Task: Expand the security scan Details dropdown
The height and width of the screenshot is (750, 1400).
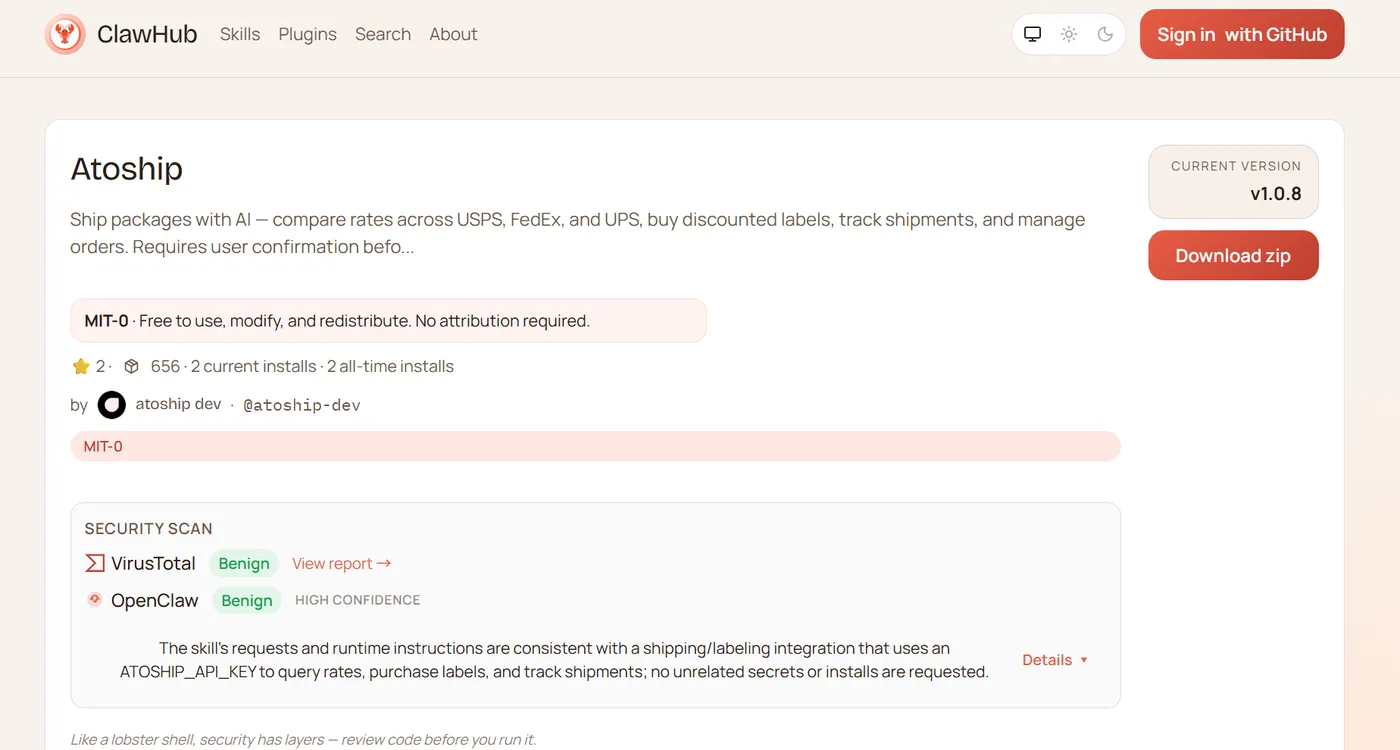Action: 1054,660
